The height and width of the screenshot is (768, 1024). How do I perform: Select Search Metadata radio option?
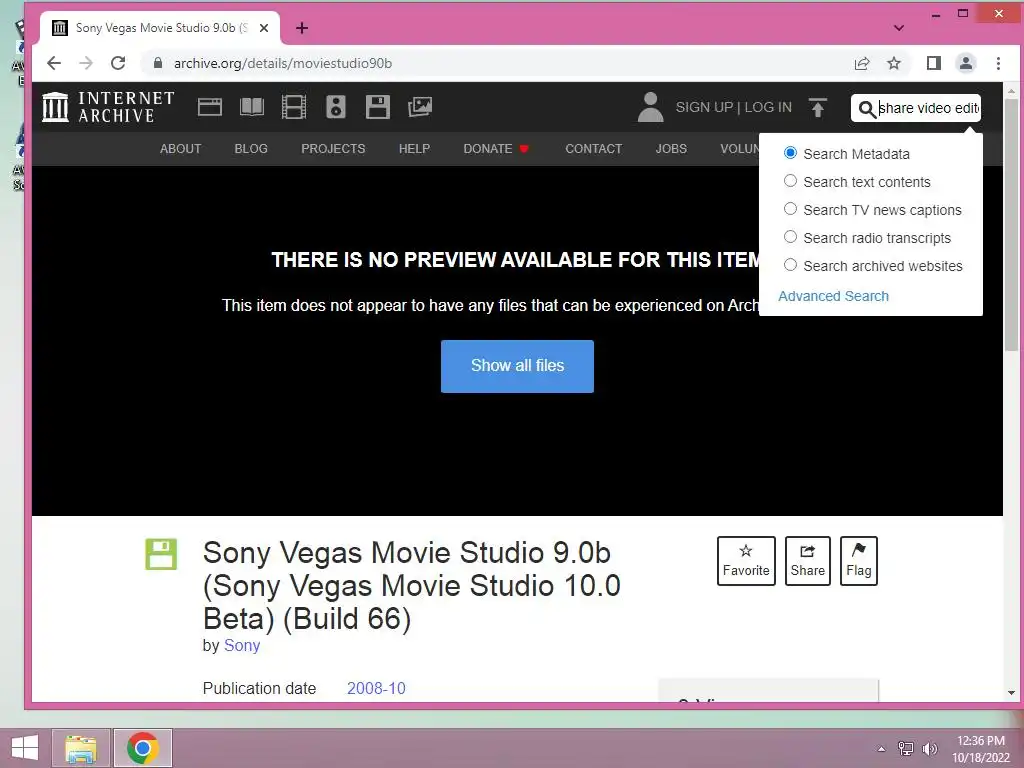coord(790,153)
